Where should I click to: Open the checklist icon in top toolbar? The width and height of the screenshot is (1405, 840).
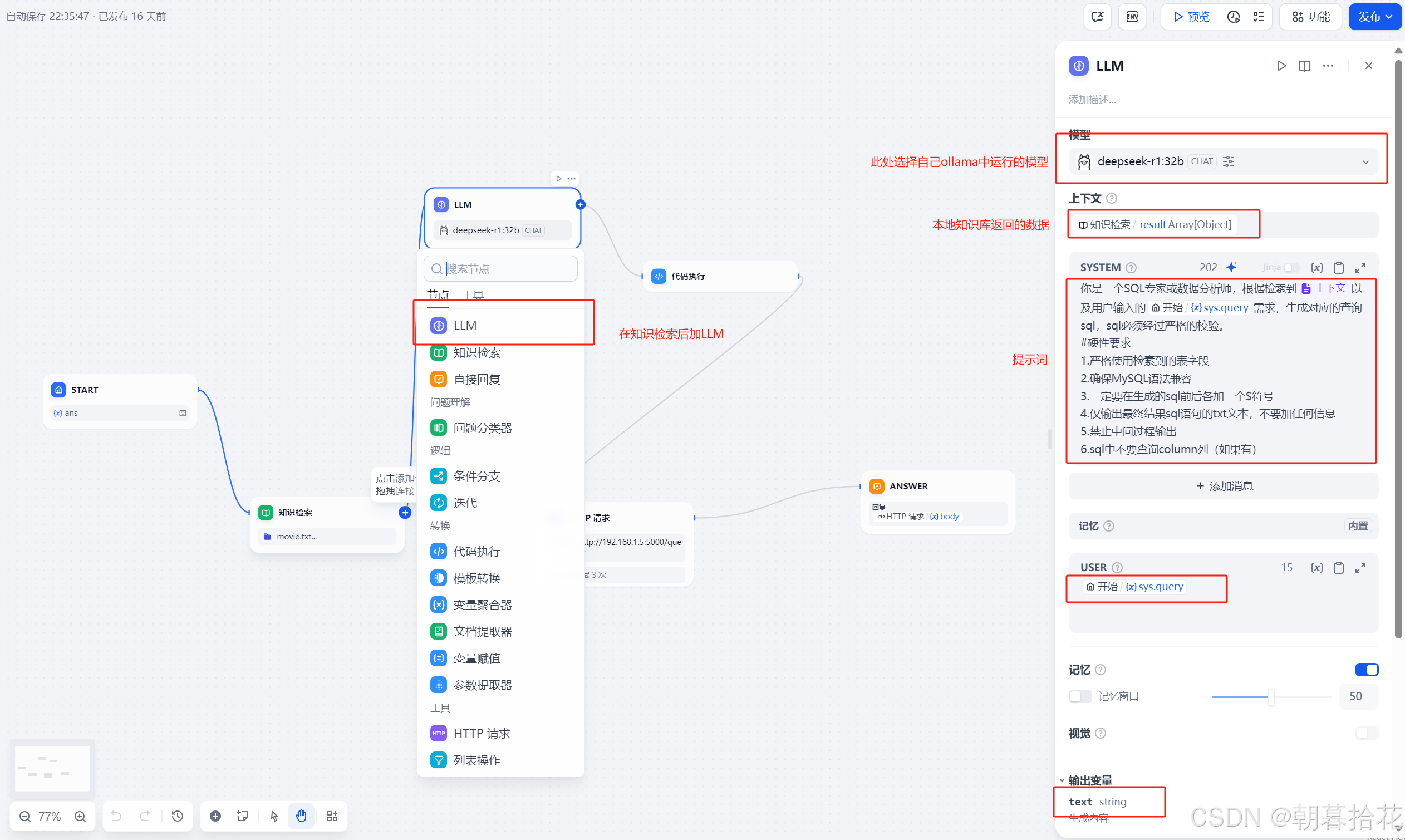[x=1259, y=16]
